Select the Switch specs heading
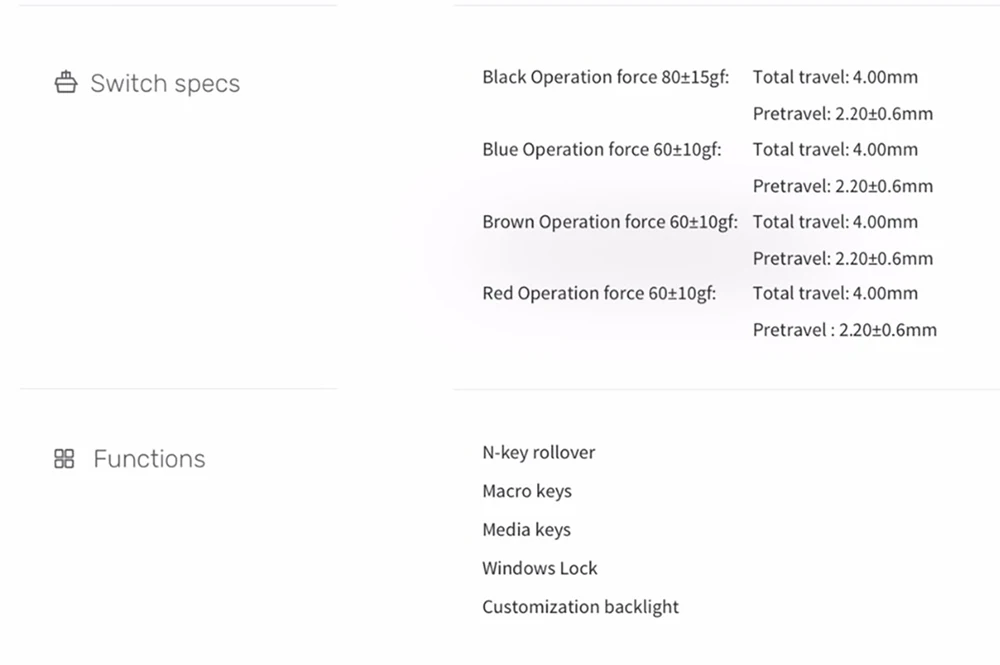1000x665 pixels. click(165, 83)
